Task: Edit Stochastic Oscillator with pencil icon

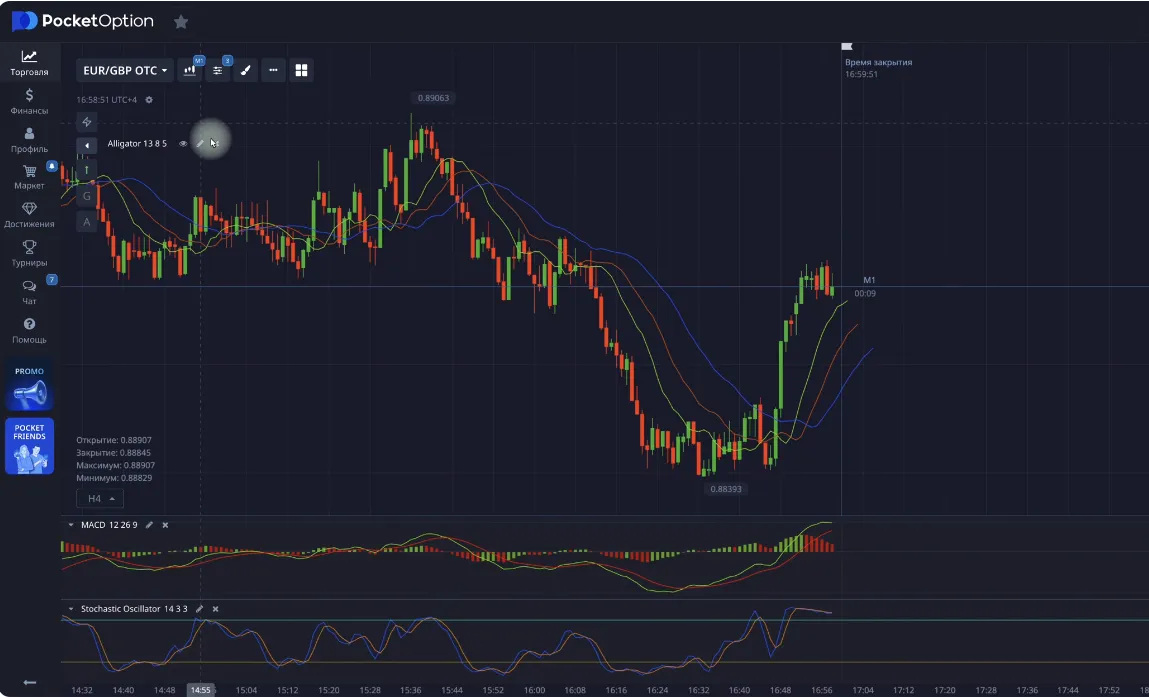Action: 199,608
